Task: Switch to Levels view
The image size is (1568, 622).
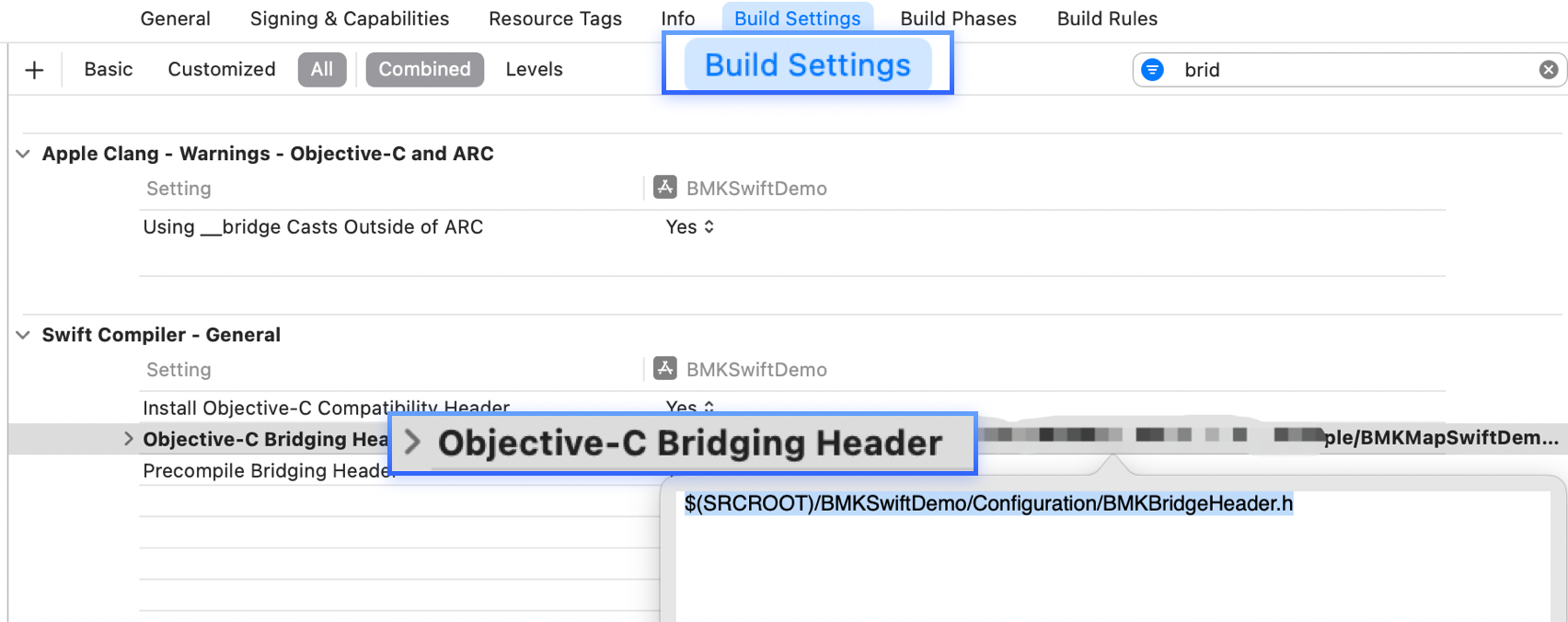Action: pos(534,70)
